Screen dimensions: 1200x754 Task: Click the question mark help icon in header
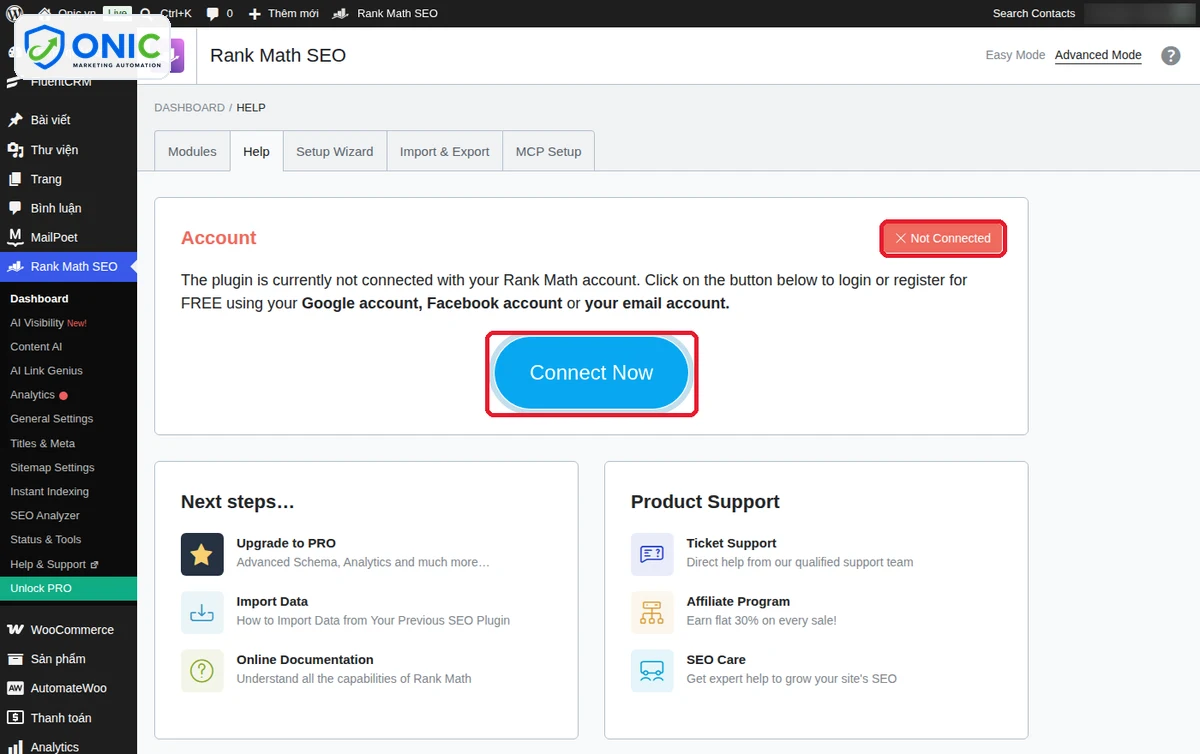(x=1171, y=56)
